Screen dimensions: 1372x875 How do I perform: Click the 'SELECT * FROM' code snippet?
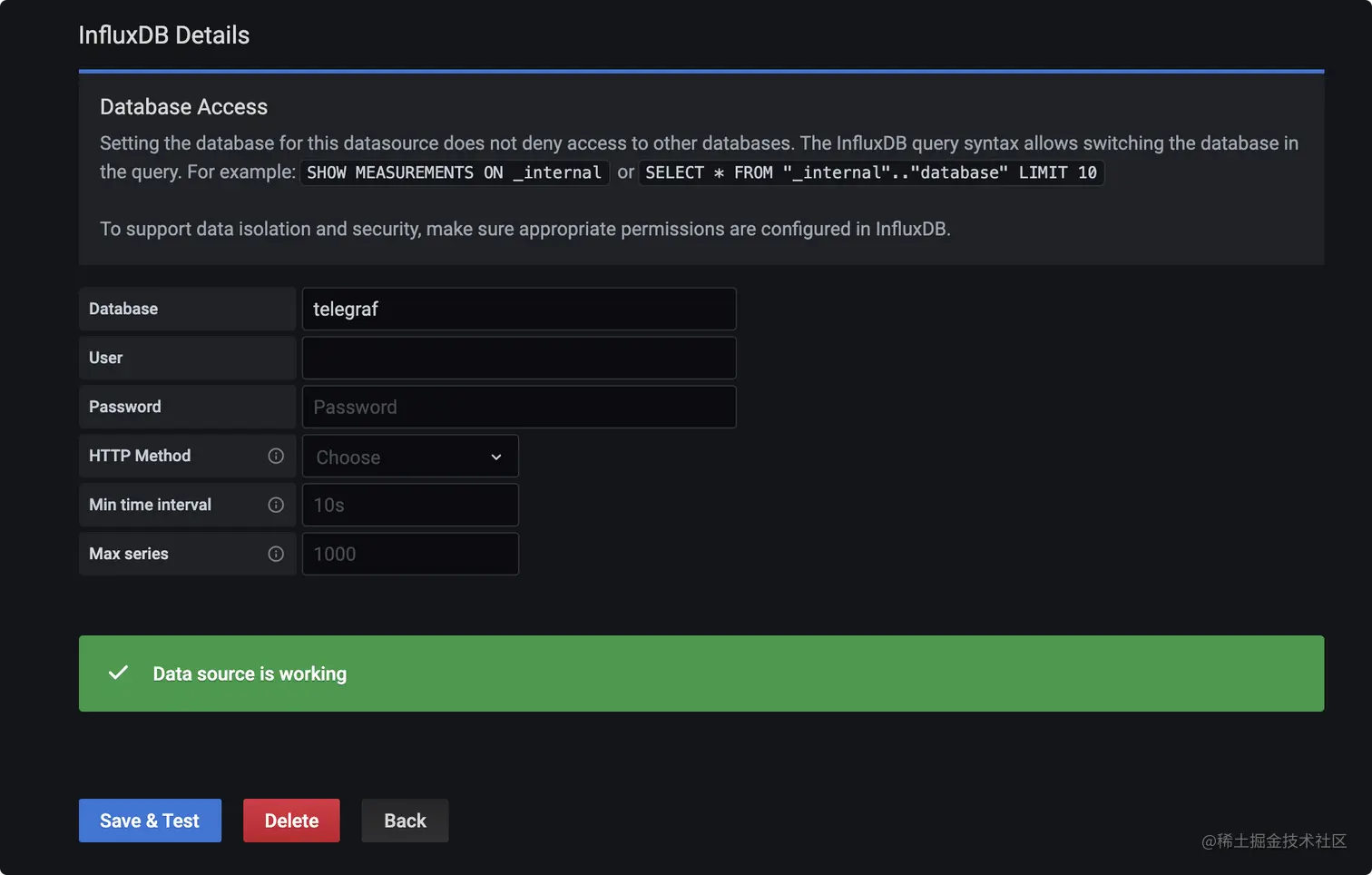[x=871, y=172]
